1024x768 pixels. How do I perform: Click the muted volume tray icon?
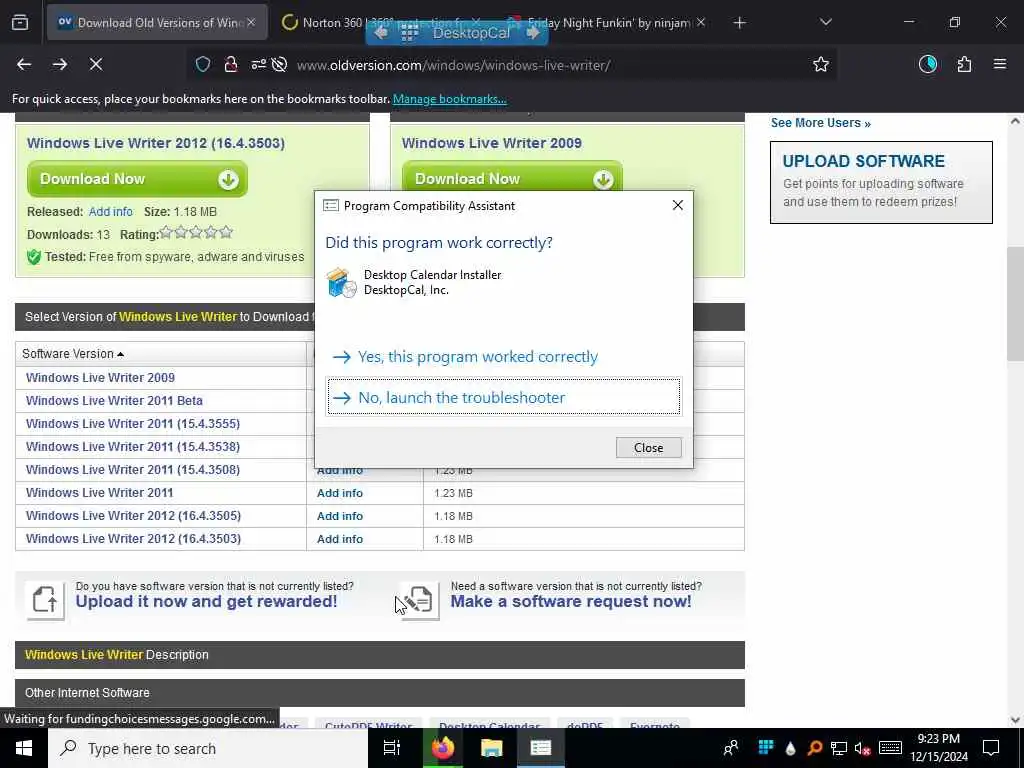(862, 749)
